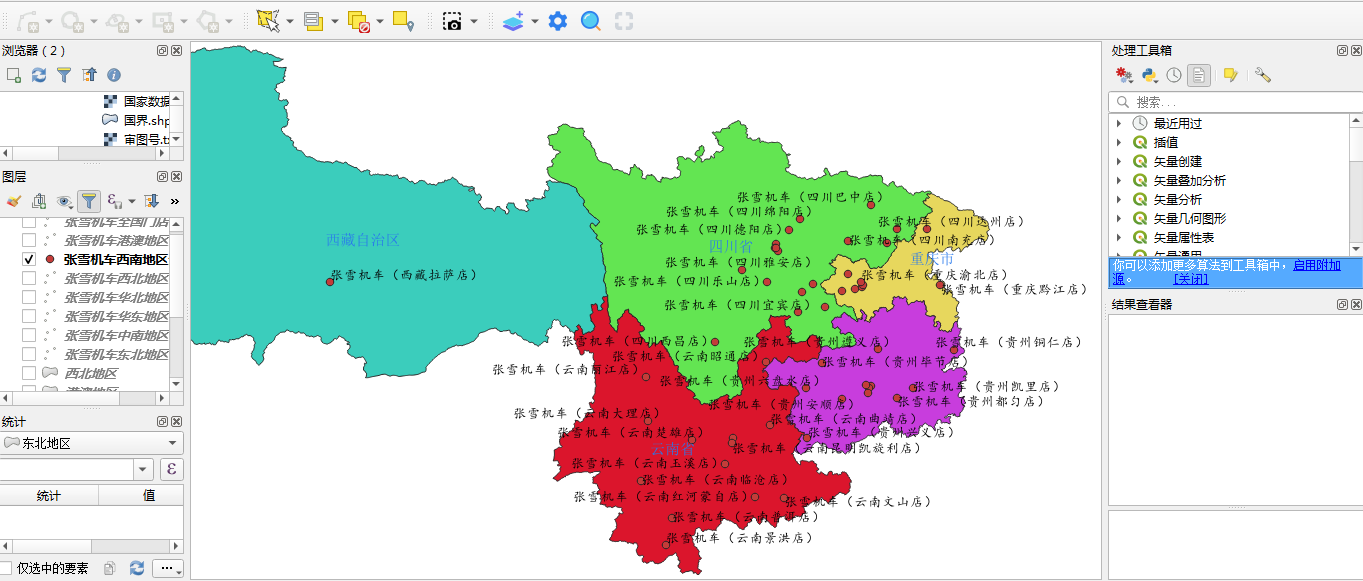Toggle results viewer document icon
The width and height of the screenshot is (1363, 581).
tap(1199, 75)
